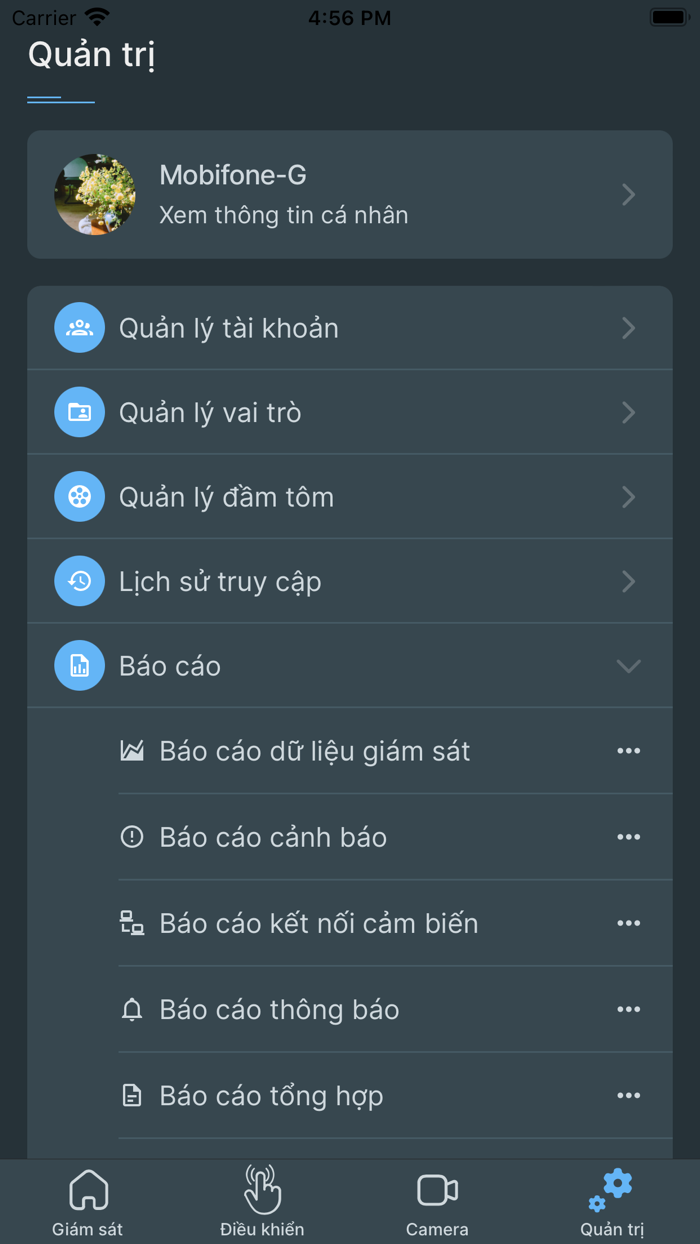
Task: Click the Quản lý vai trò card icon
Action: click(x=79, y=412)
